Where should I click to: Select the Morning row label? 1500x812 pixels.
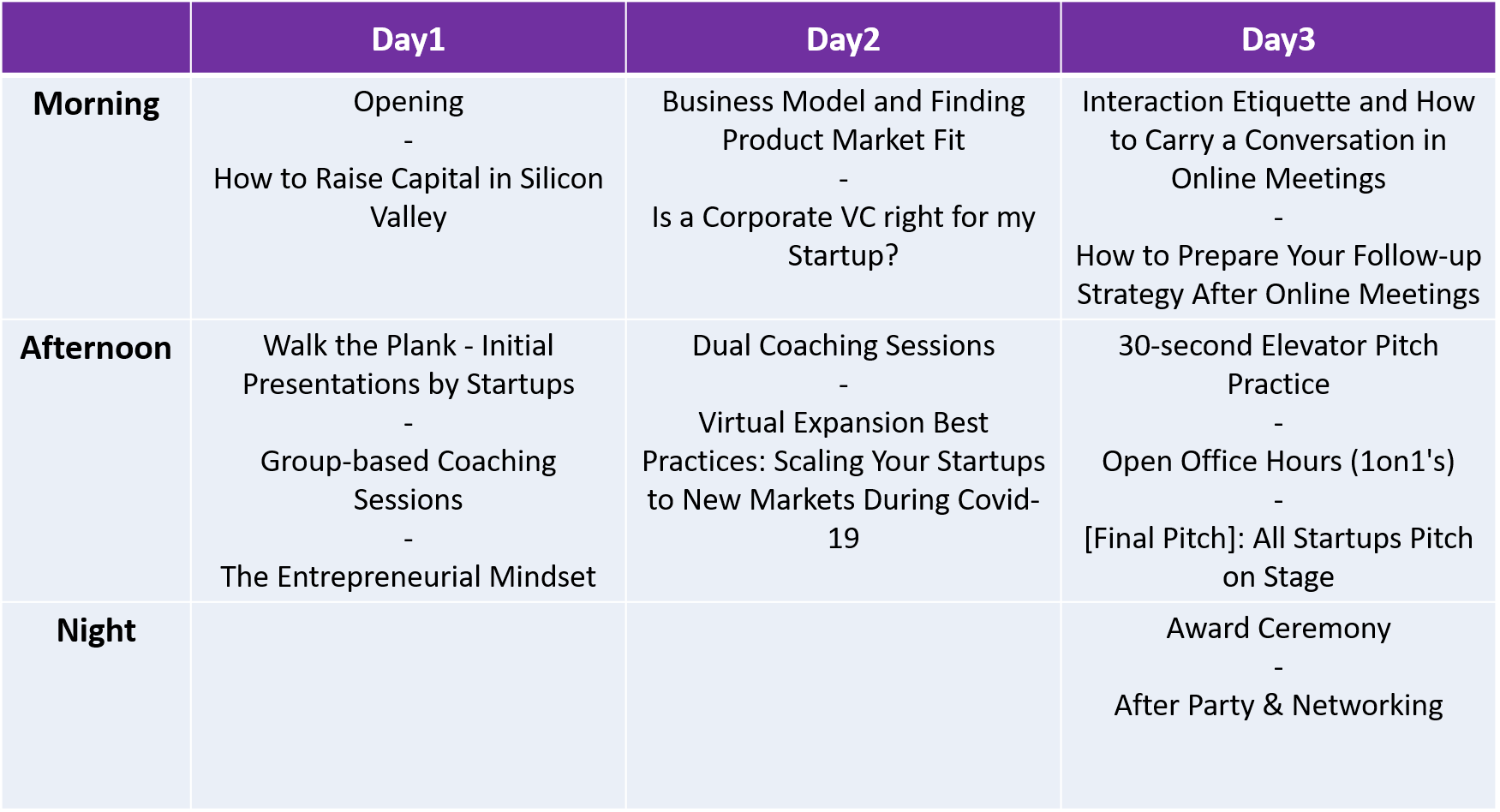click(x=96, y=104)
